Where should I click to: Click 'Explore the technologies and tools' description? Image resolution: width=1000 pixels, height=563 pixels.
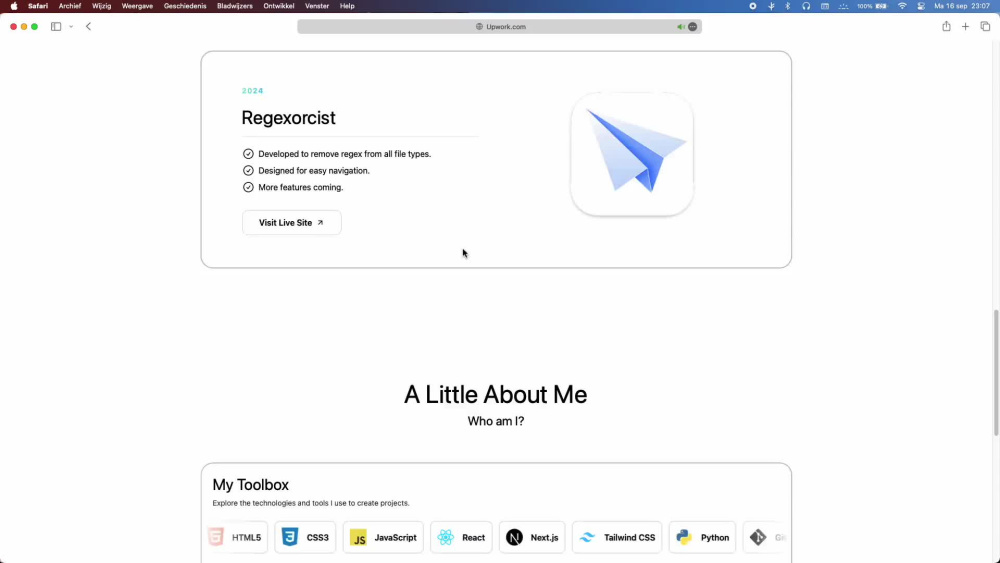click(x=311, y=503)
